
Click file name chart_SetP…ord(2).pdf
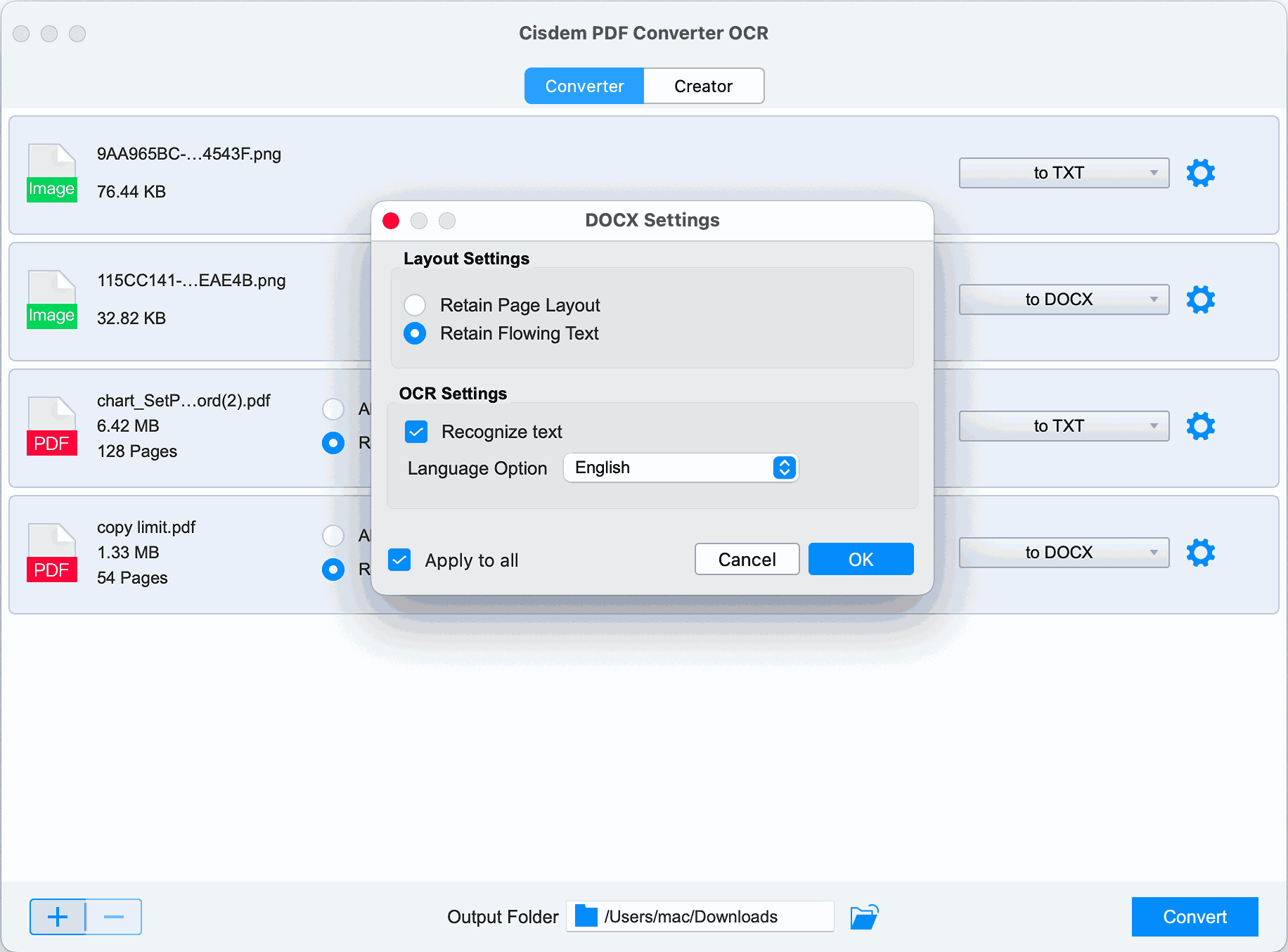pyautogui.click(x=183, y=401)
